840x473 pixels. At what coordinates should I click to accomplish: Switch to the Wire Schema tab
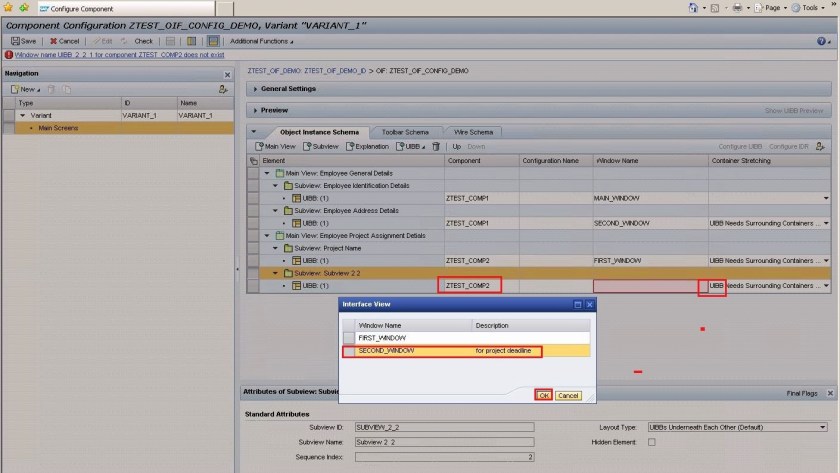[473, 132]
